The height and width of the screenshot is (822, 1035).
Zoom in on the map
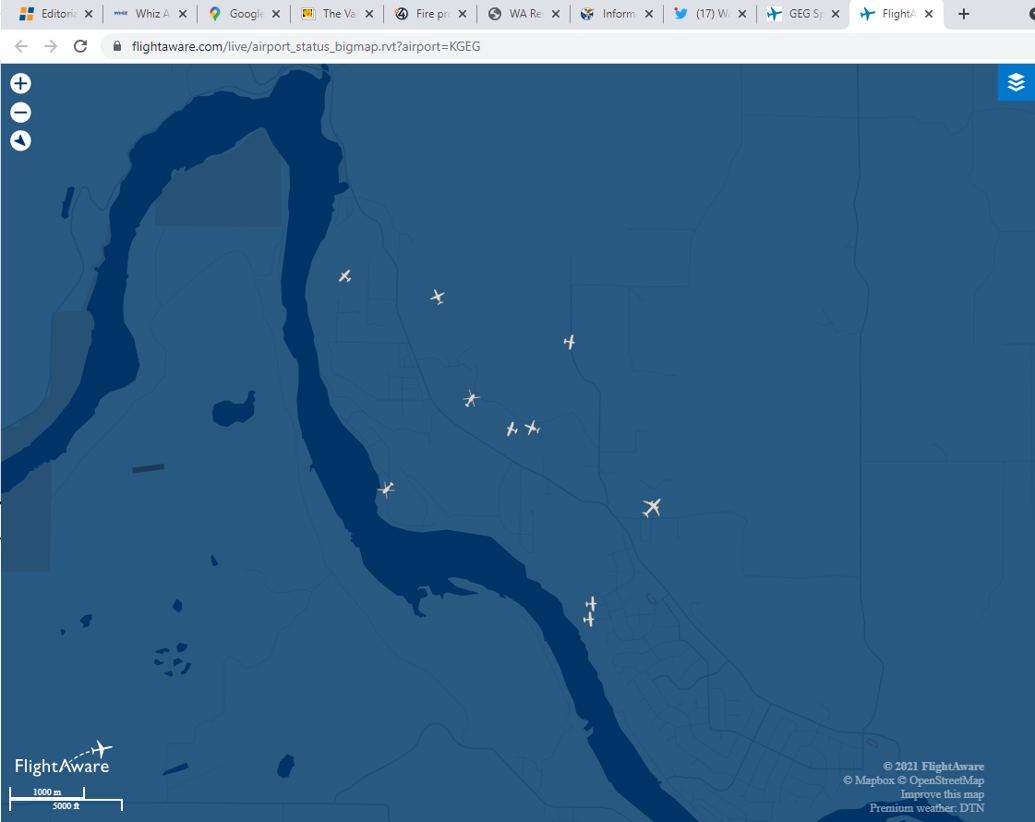click(x=20, y=84)
